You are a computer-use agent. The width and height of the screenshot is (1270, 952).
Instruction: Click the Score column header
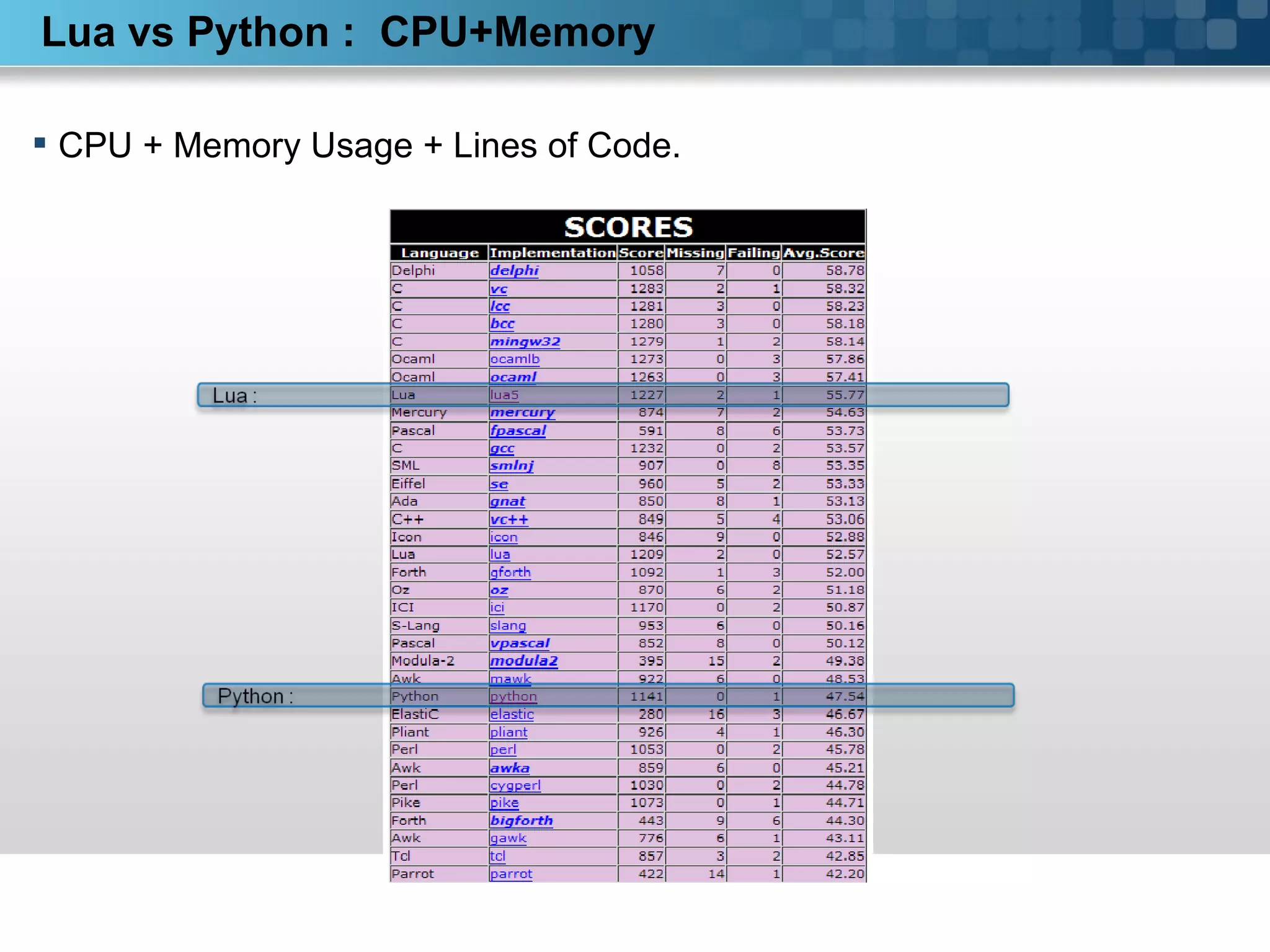point(641,253)
